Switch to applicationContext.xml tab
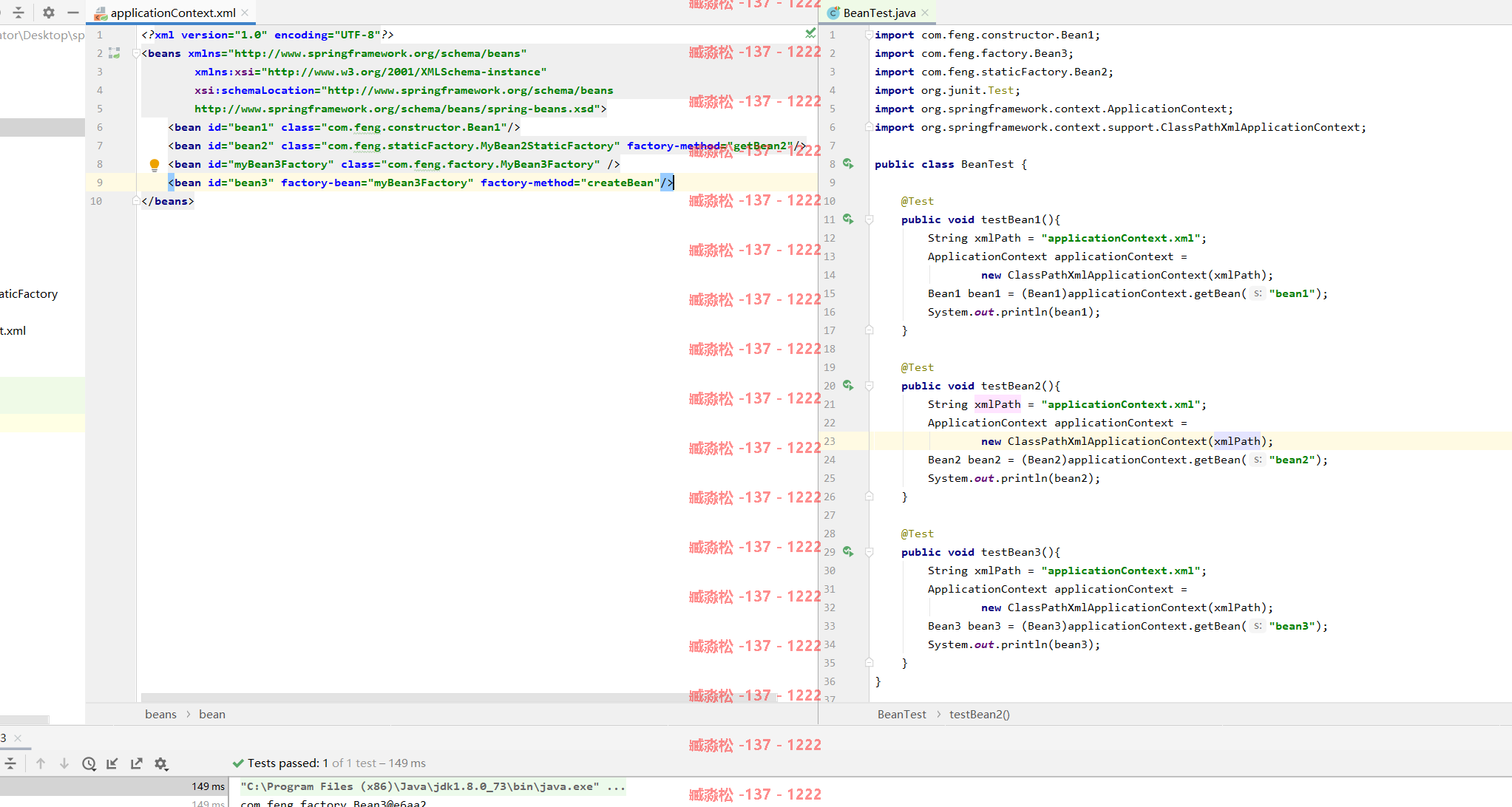This screenshot has height=807, width=1512. (172, 13)
